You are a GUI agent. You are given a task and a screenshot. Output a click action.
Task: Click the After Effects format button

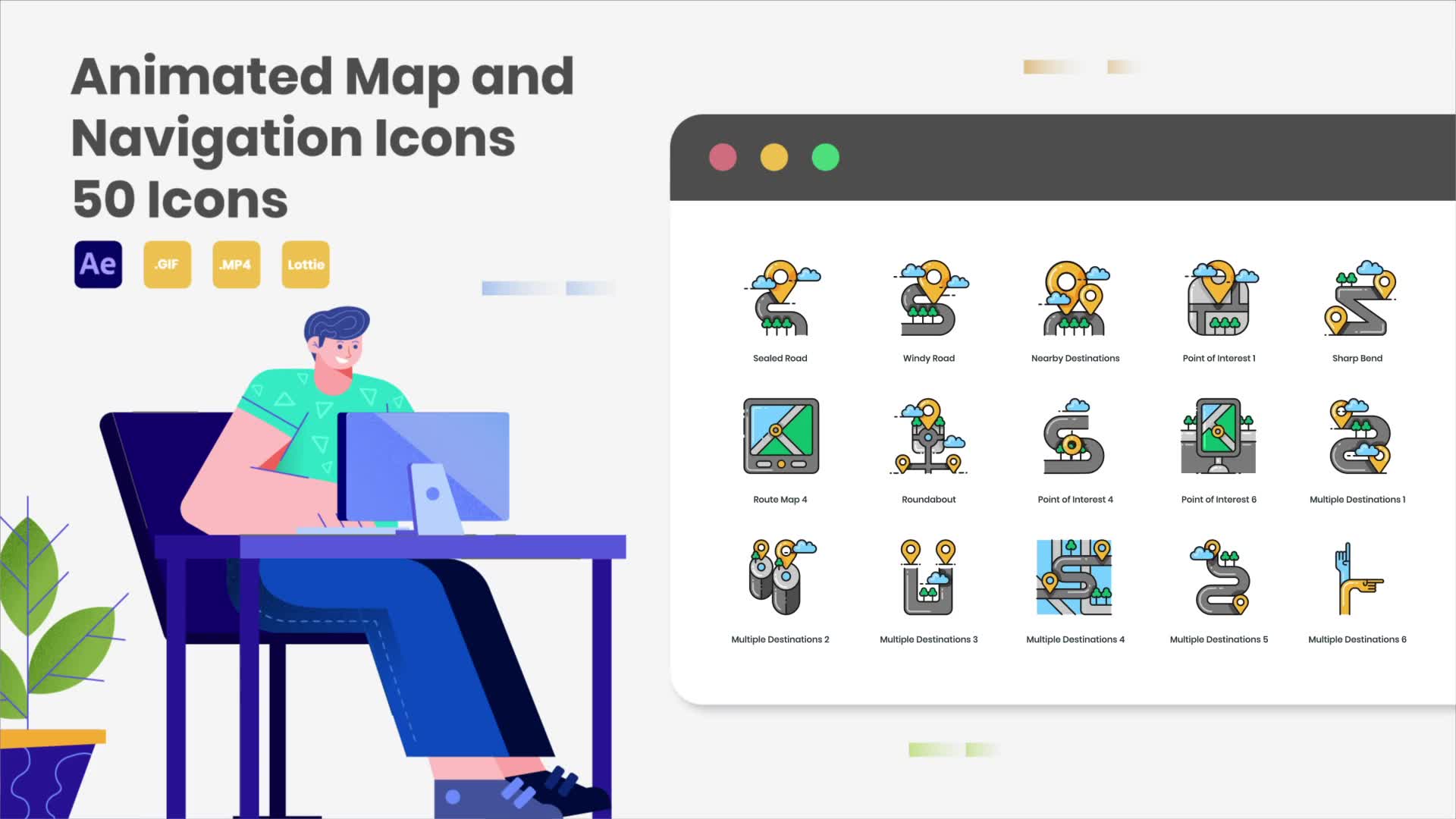coord(98,264)
